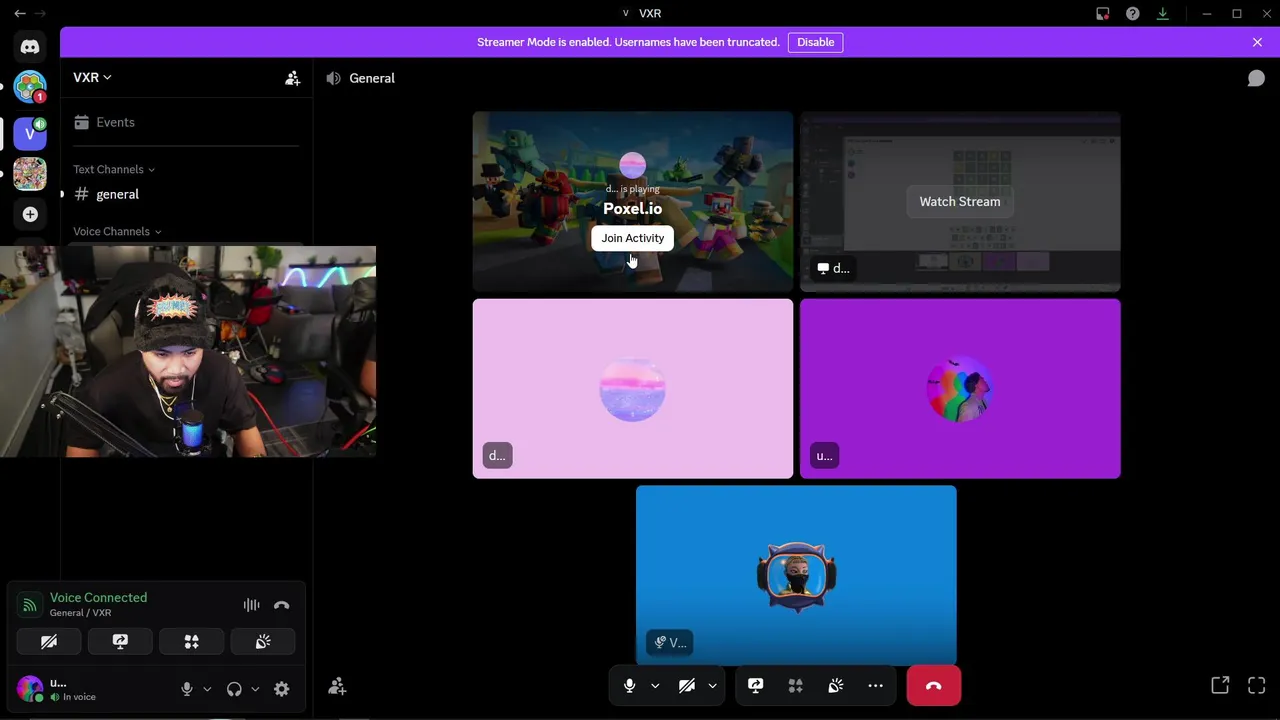This screenshot has width=1280, height=720.
Task: Turn on camera in bottom call bar
Action: [687, 686]
